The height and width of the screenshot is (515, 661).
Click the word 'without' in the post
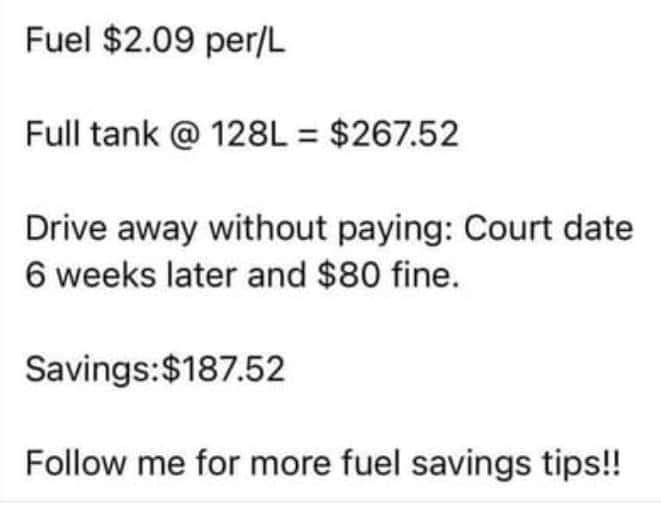click(268, 228)
